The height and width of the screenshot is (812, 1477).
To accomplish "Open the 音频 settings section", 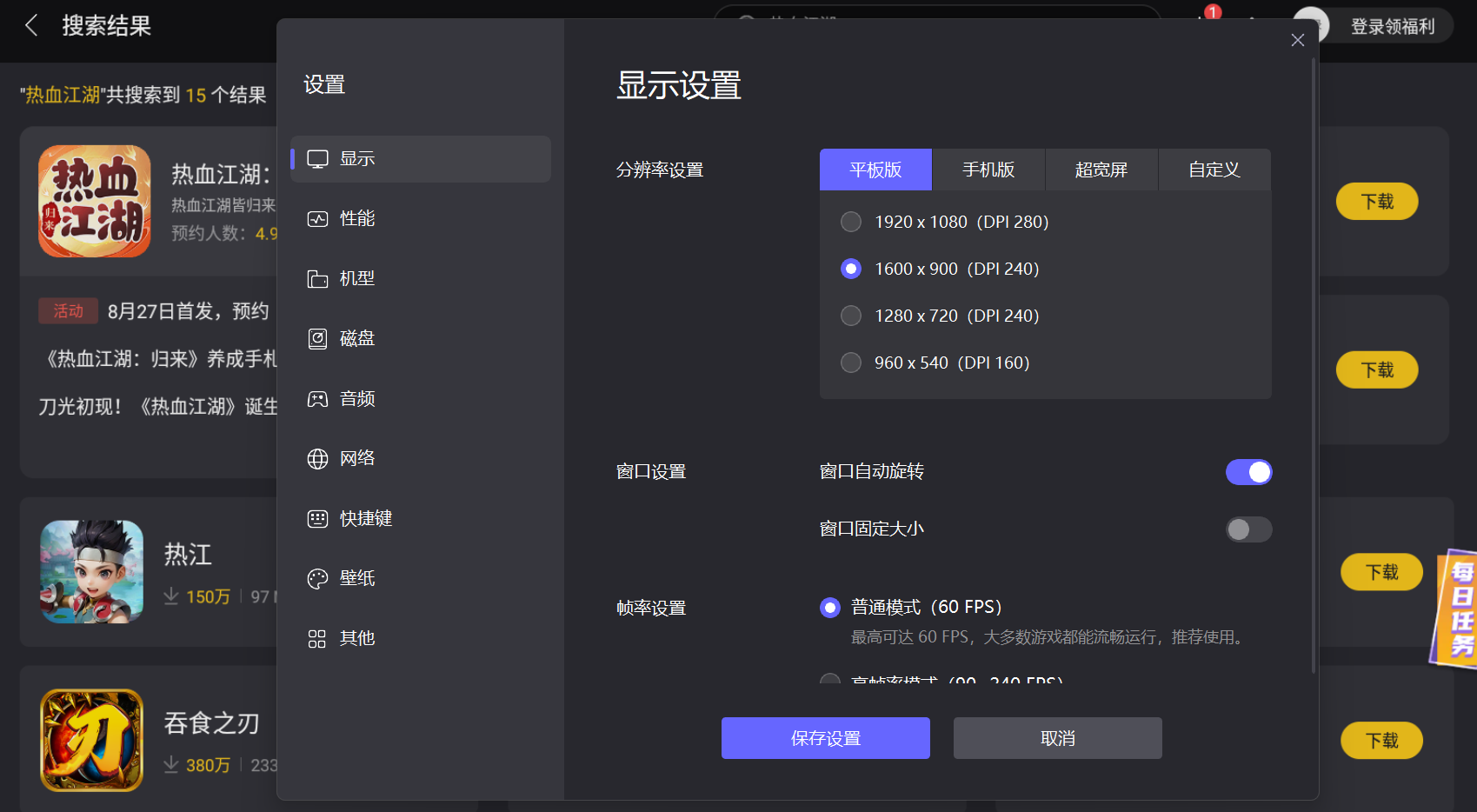I will (421, 399).
